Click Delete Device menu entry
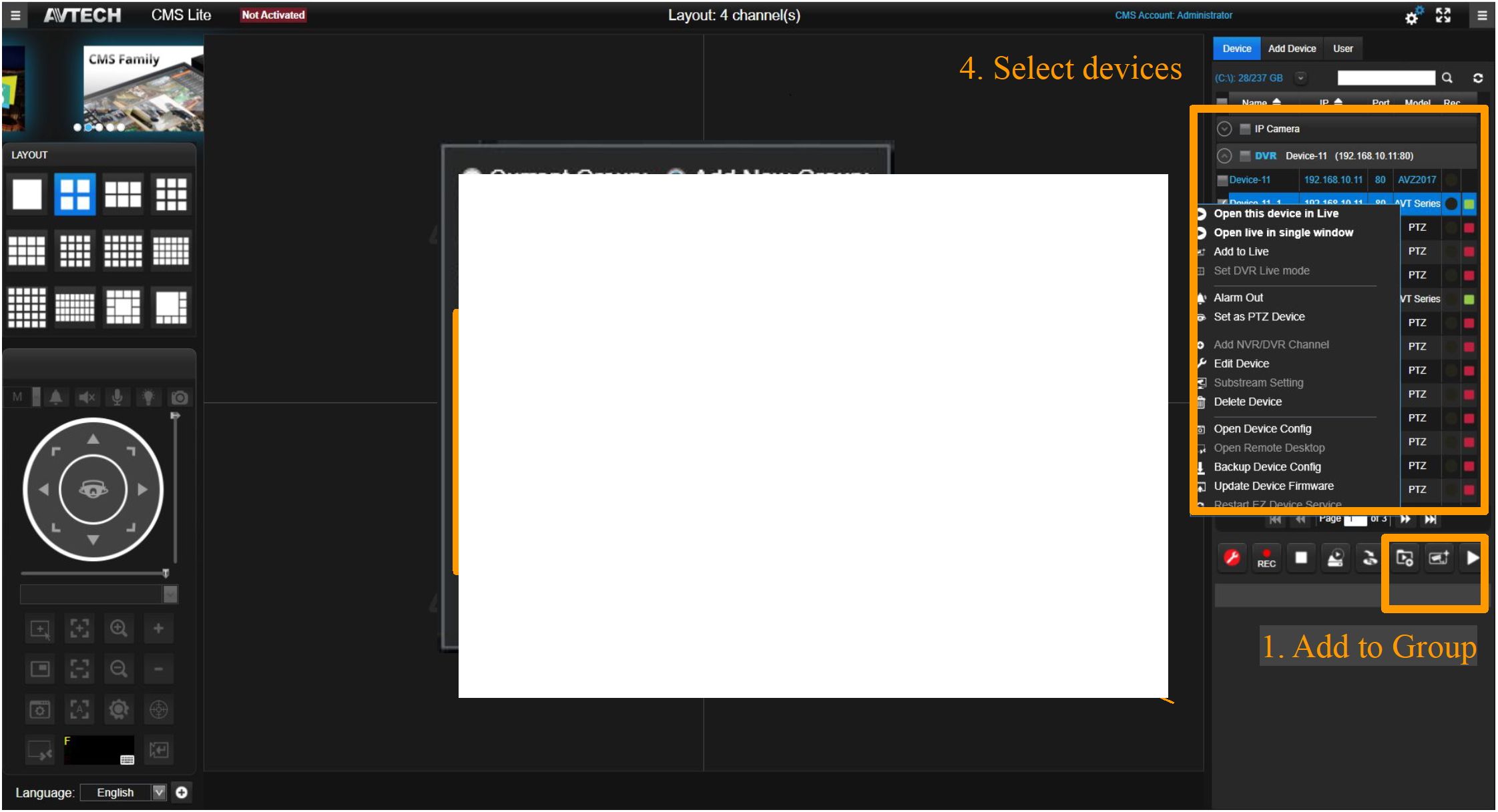 point(1247,402)
